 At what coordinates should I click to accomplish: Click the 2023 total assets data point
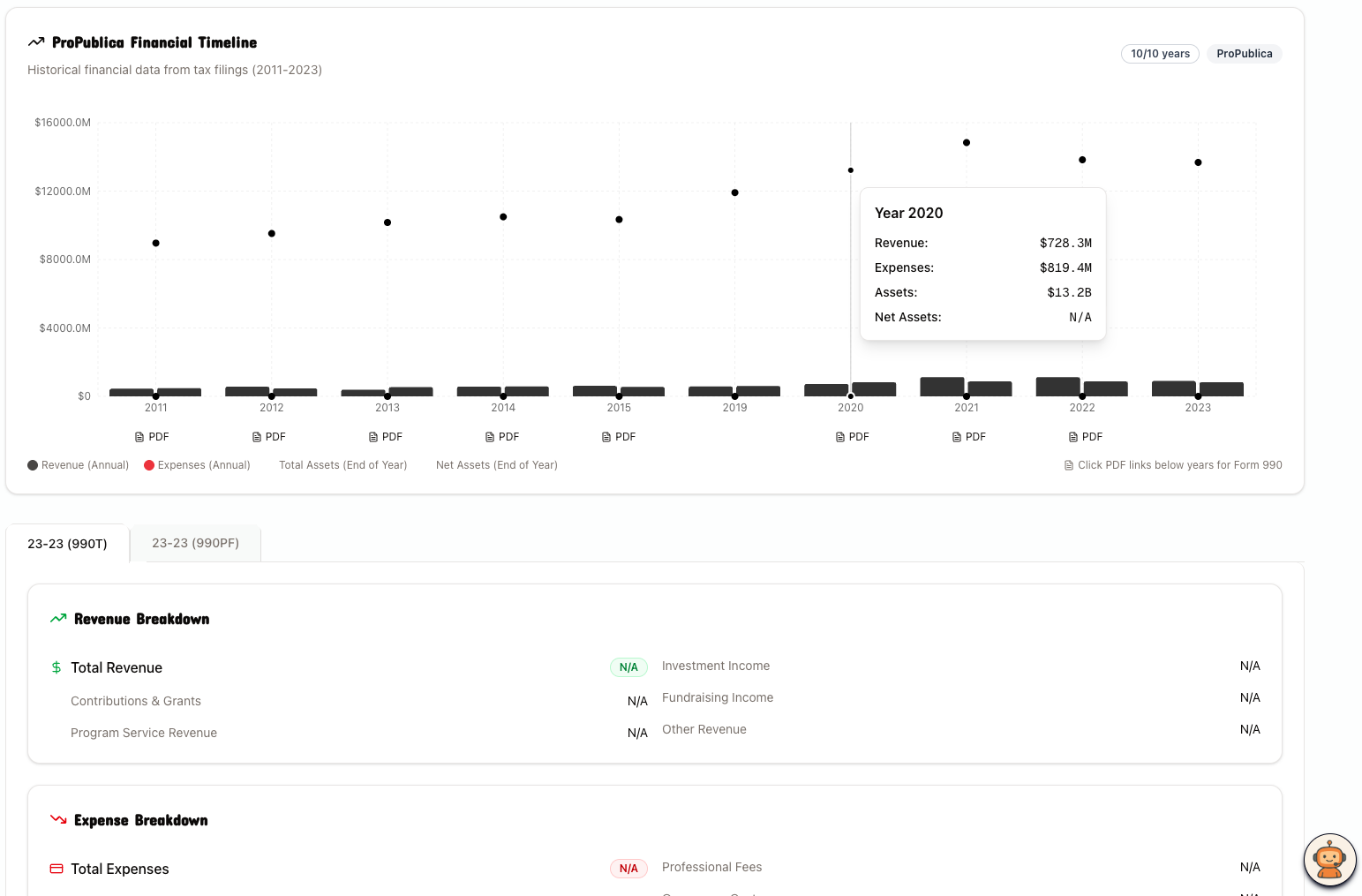[1198, 162]
